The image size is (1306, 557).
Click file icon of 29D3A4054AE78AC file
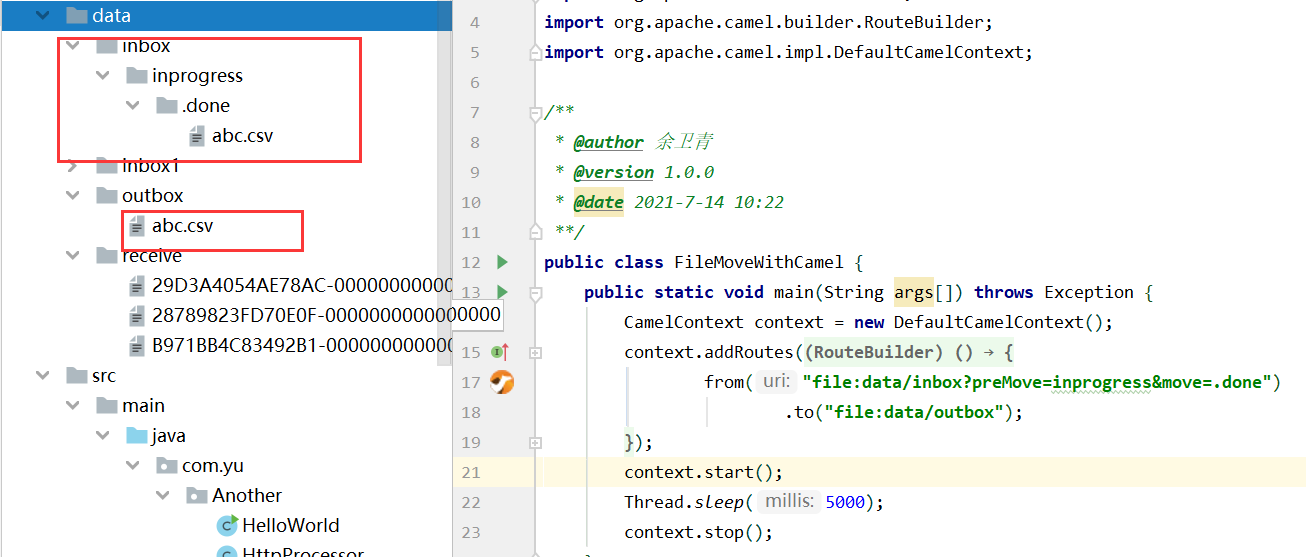coord(137,286)
